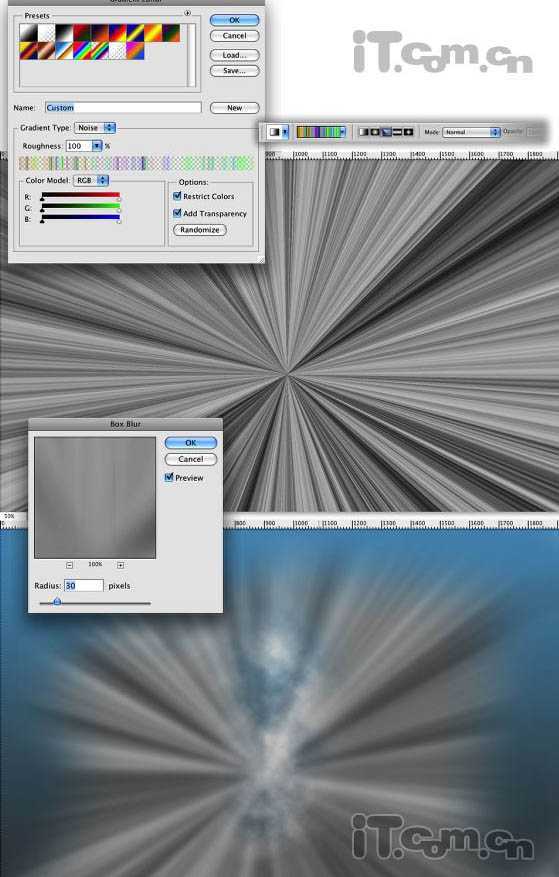559x877 pixels.
Task: Click Cancel in the Gradient Editor
Action: 234,36
